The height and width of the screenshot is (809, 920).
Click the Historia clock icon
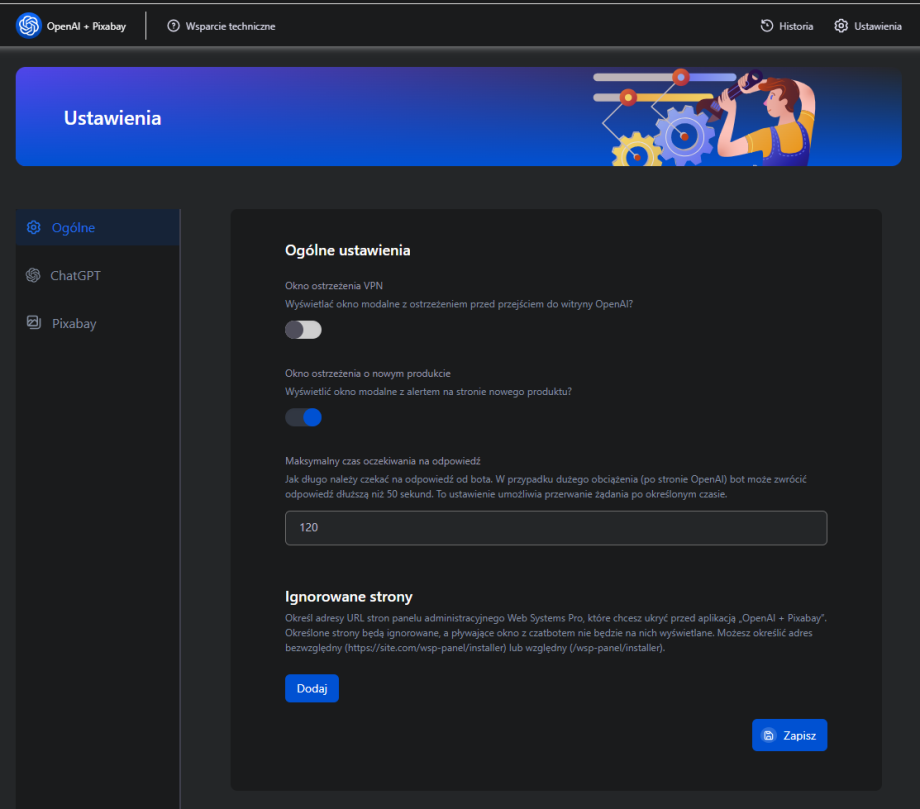[764, 25]
